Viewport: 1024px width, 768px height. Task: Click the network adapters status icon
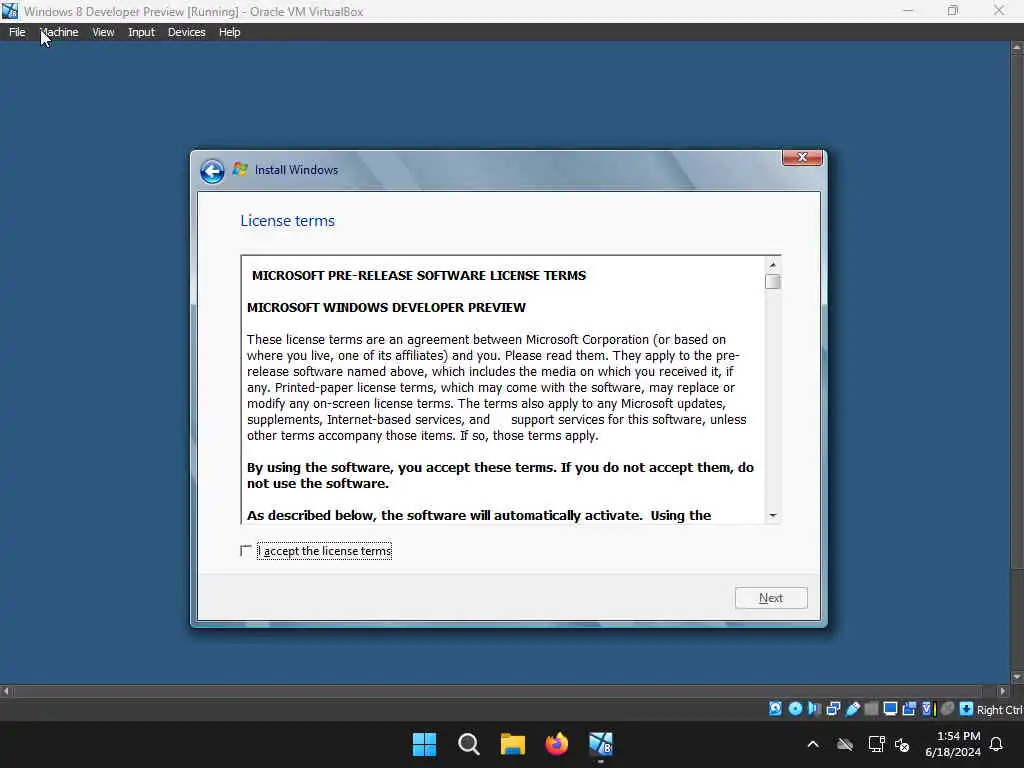(833, 709)
